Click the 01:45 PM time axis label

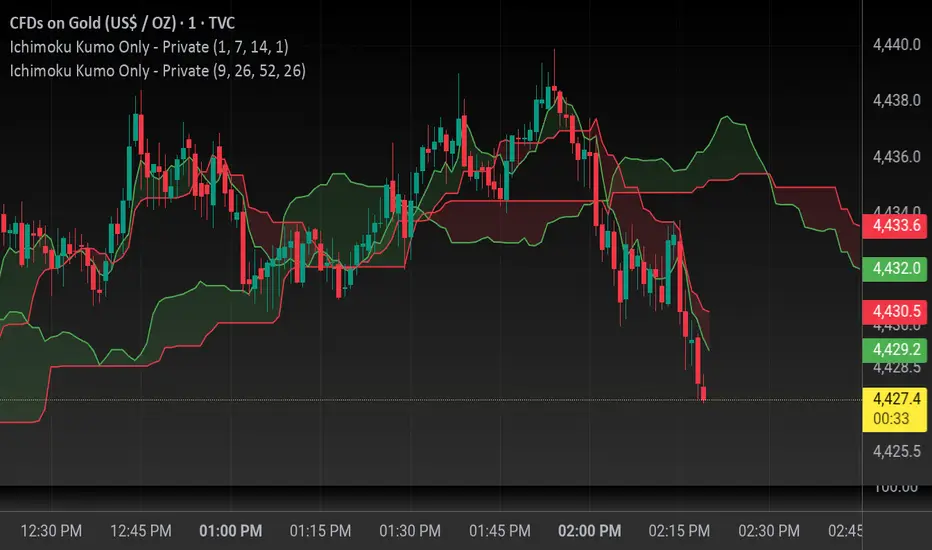coord(500,531)
